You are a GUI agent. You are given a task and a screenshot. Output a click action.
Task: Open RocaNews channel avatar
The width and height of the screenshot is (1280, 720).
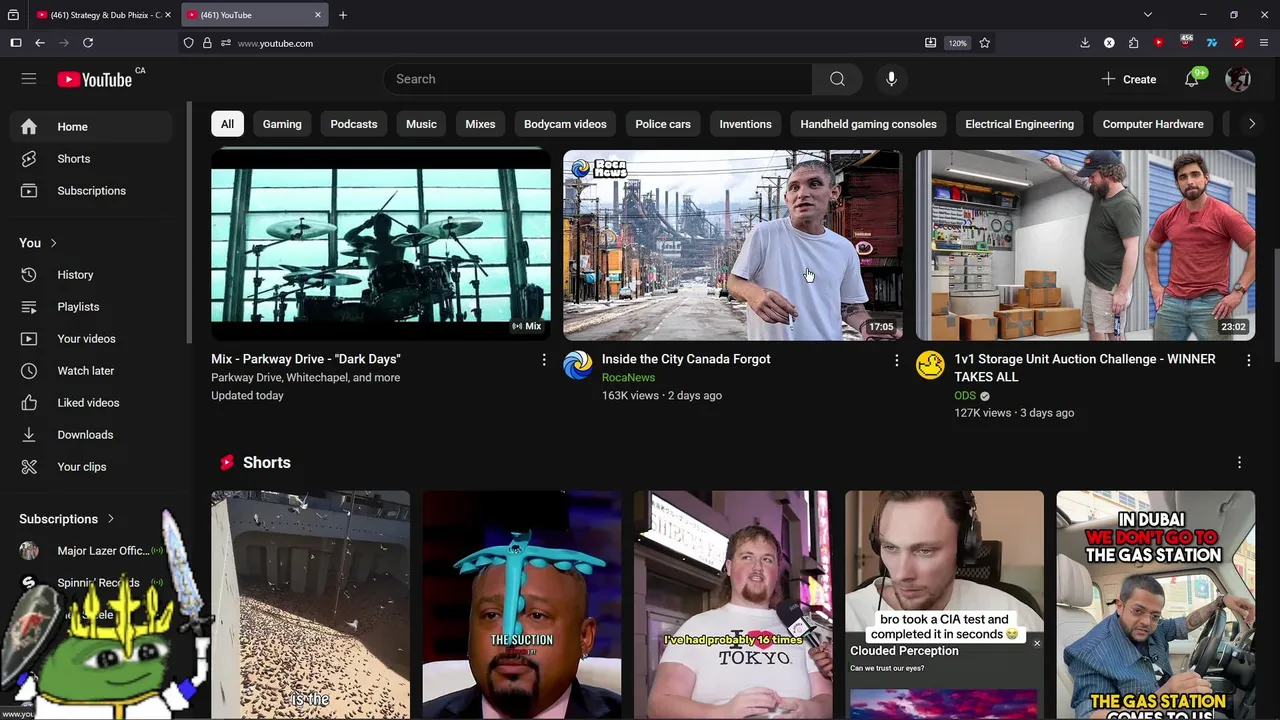(x=577, y=365)
